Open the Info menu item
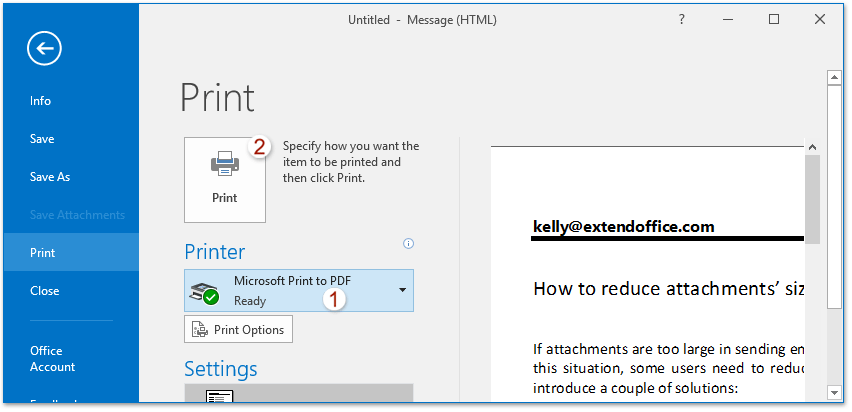The width and height of the screenshot is (852, 412). (40, 101)
